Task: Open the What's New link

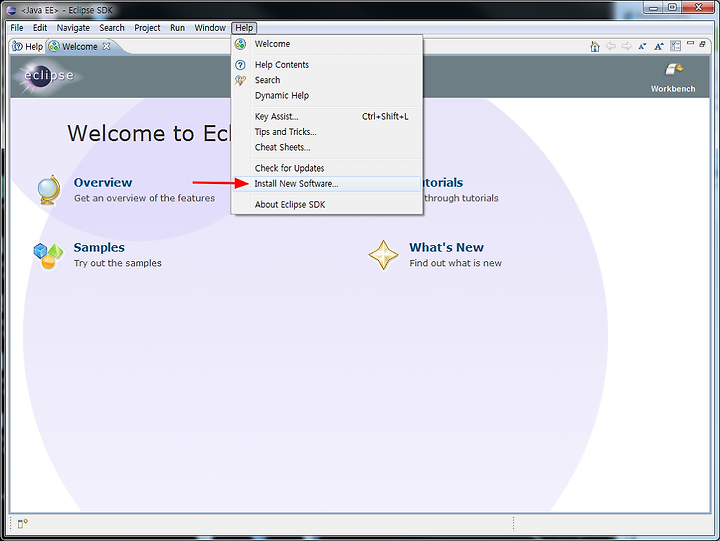Action: pyautogui.click(x=446, y=248)
